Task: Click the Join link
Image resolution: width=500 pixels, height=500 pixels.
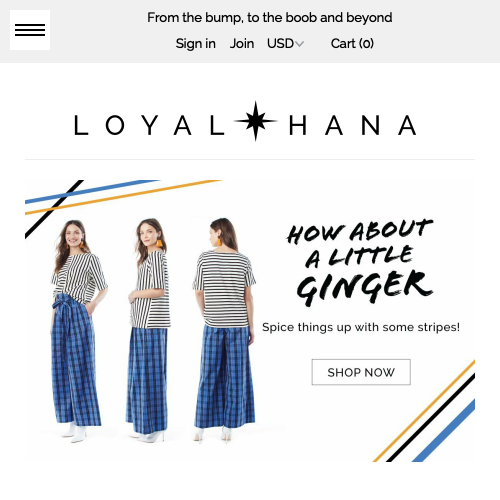Action: [242, 44]
